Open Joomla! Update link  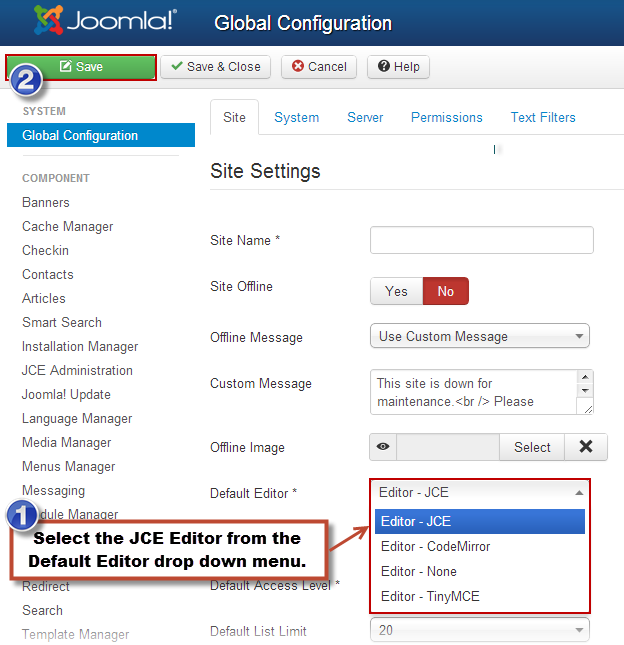pos(66,394)
